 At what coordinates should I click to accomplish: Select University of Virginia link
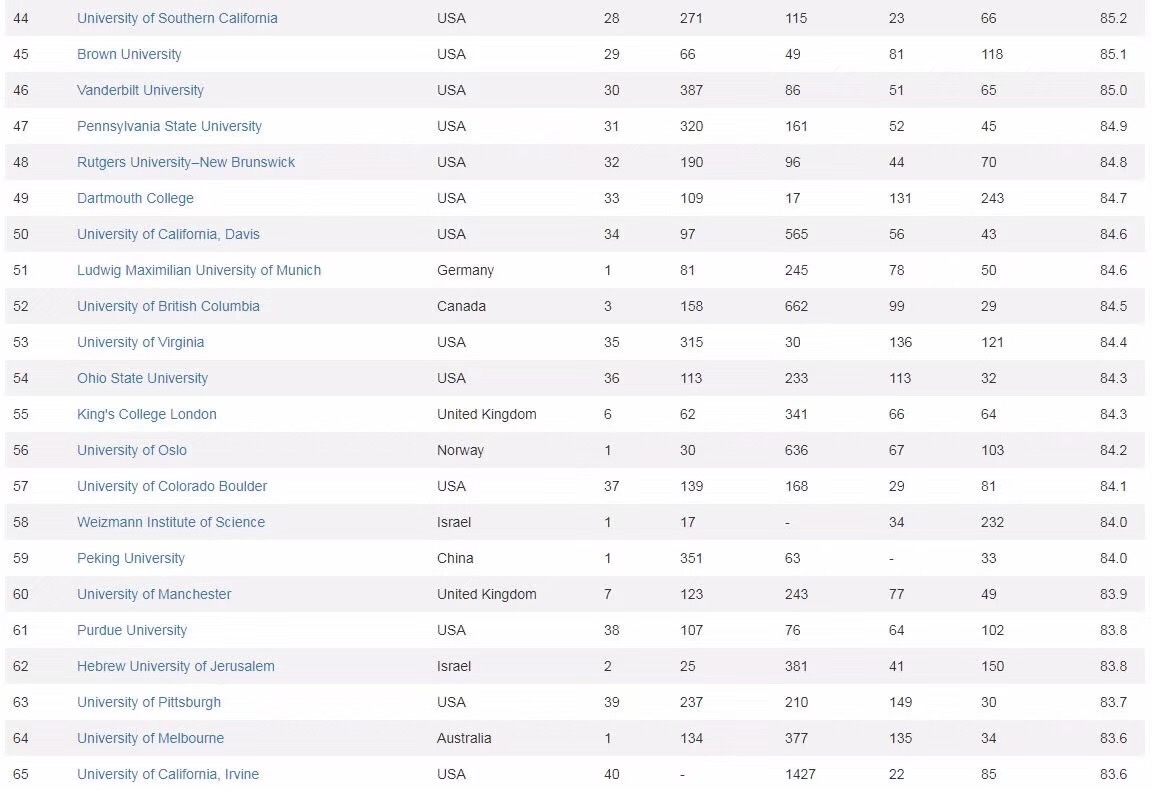click(x=140, y=342)
